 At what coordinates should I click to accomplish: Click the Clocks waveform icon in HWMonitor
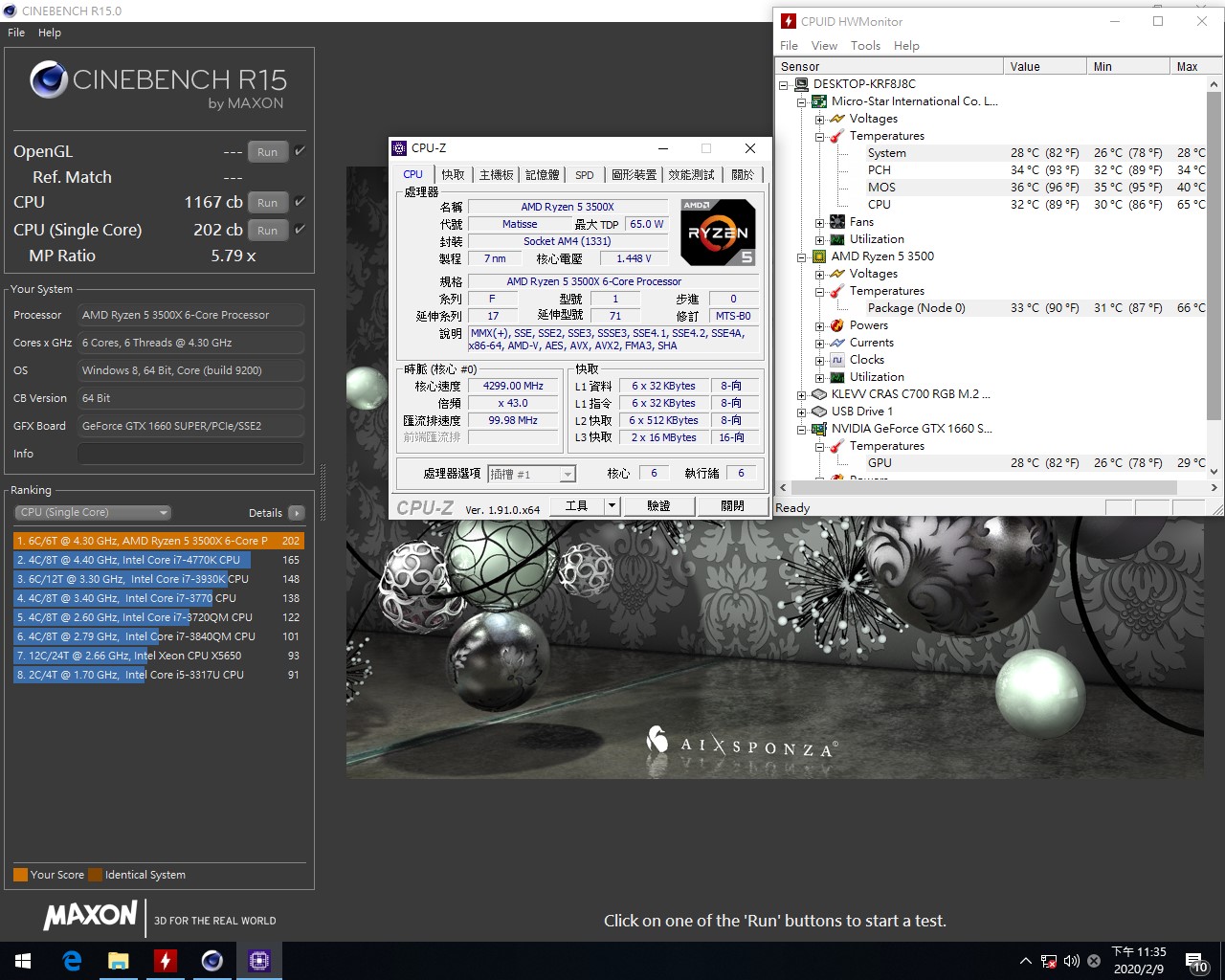coord(837,360)
